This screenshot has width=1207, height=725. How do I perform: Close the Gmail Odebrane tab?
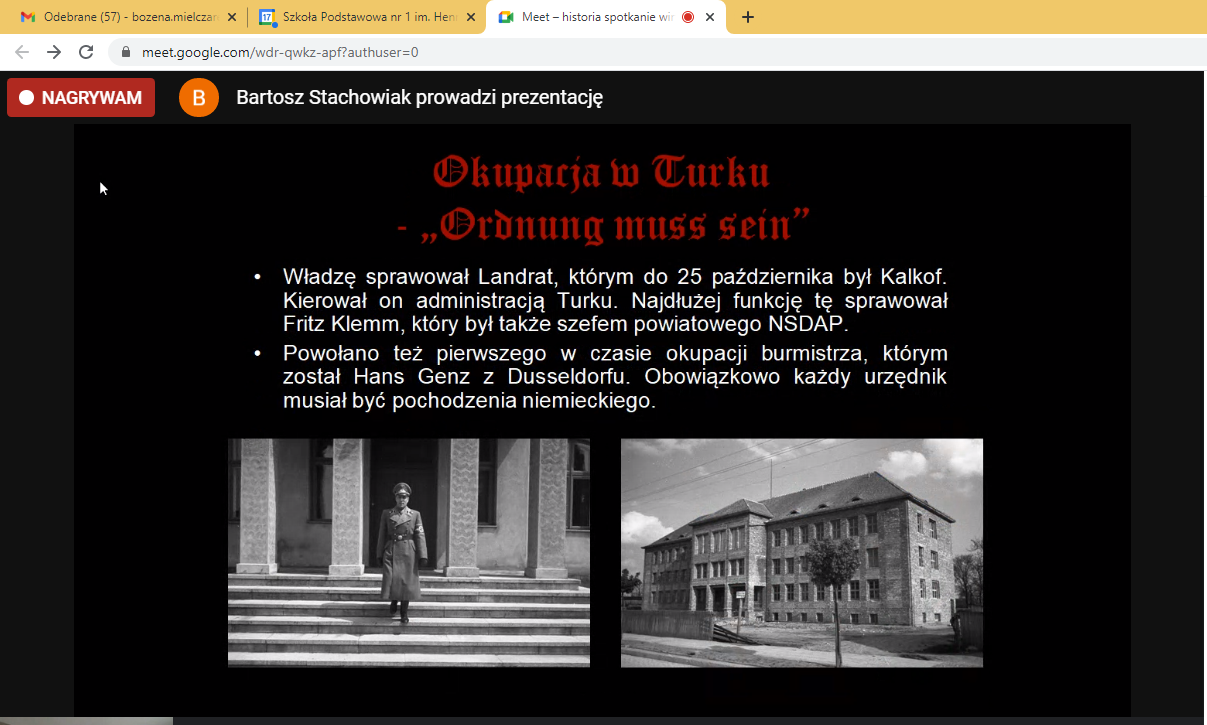click(232, 17)
